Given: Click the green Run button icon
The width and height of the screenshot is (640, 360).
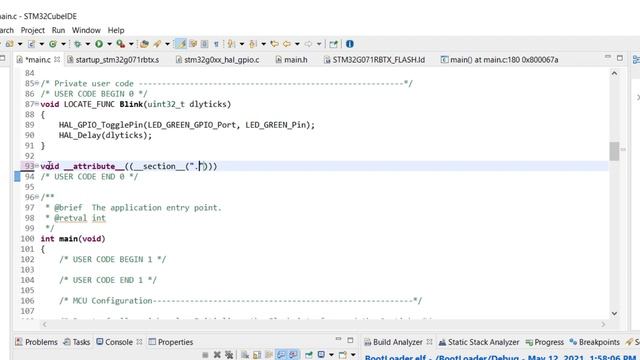Looking at the screenshot, I should pos(99,44).
